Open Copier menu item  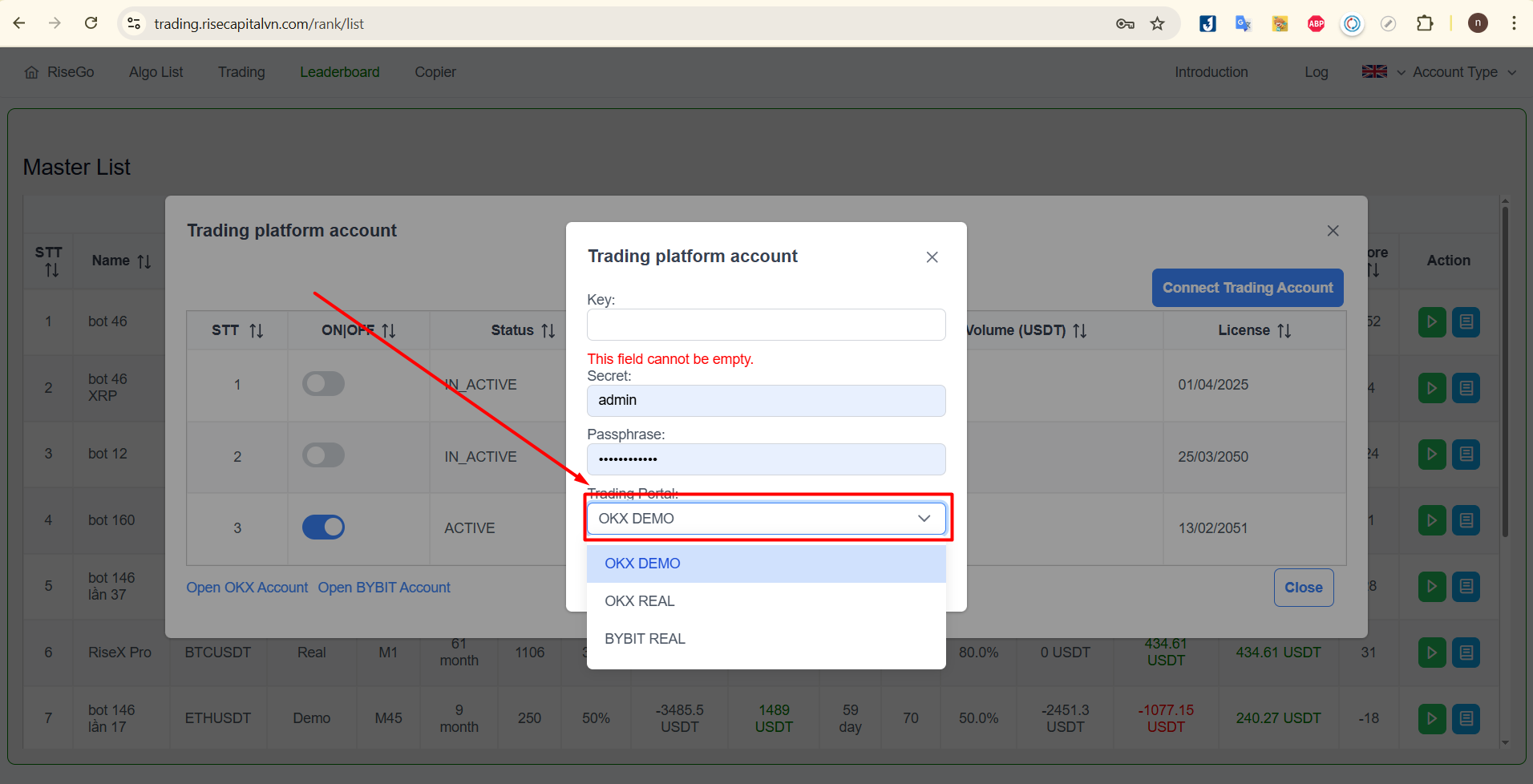pyautogui.click(x=435, y=72)
